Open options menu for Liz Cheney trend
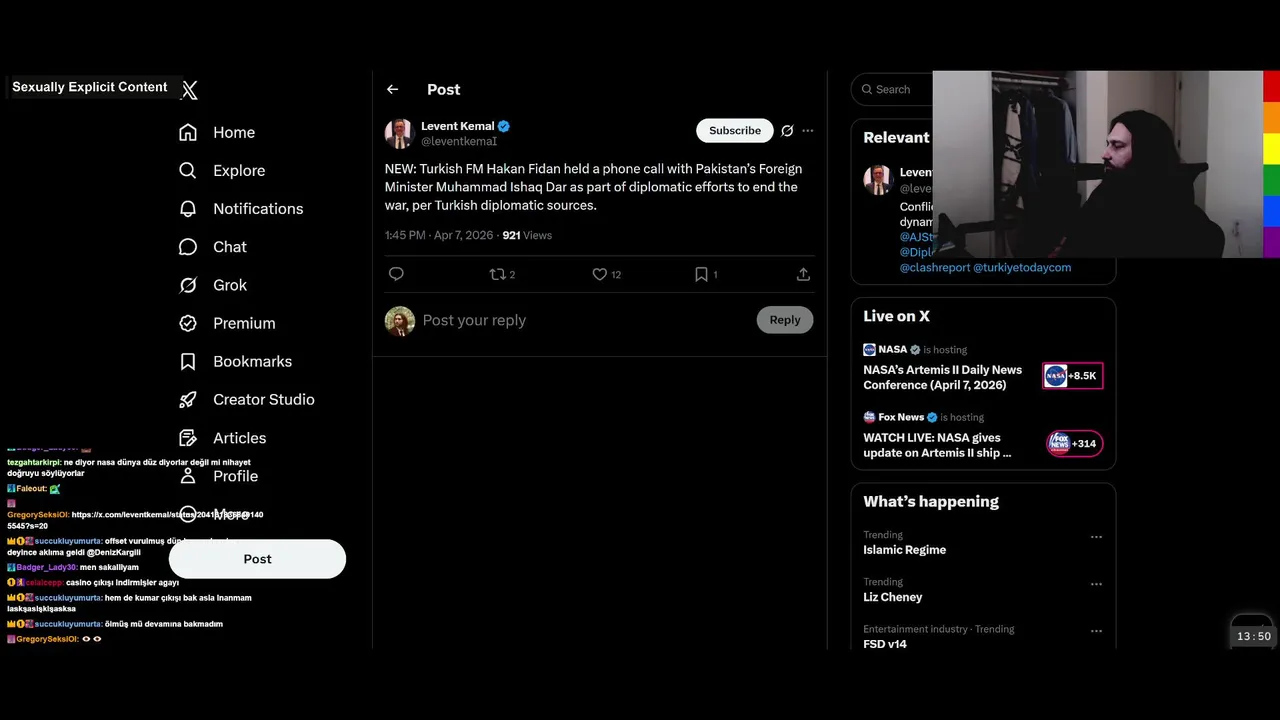This screenshot has width=1280, height=720. click(x=1096, y=584)
